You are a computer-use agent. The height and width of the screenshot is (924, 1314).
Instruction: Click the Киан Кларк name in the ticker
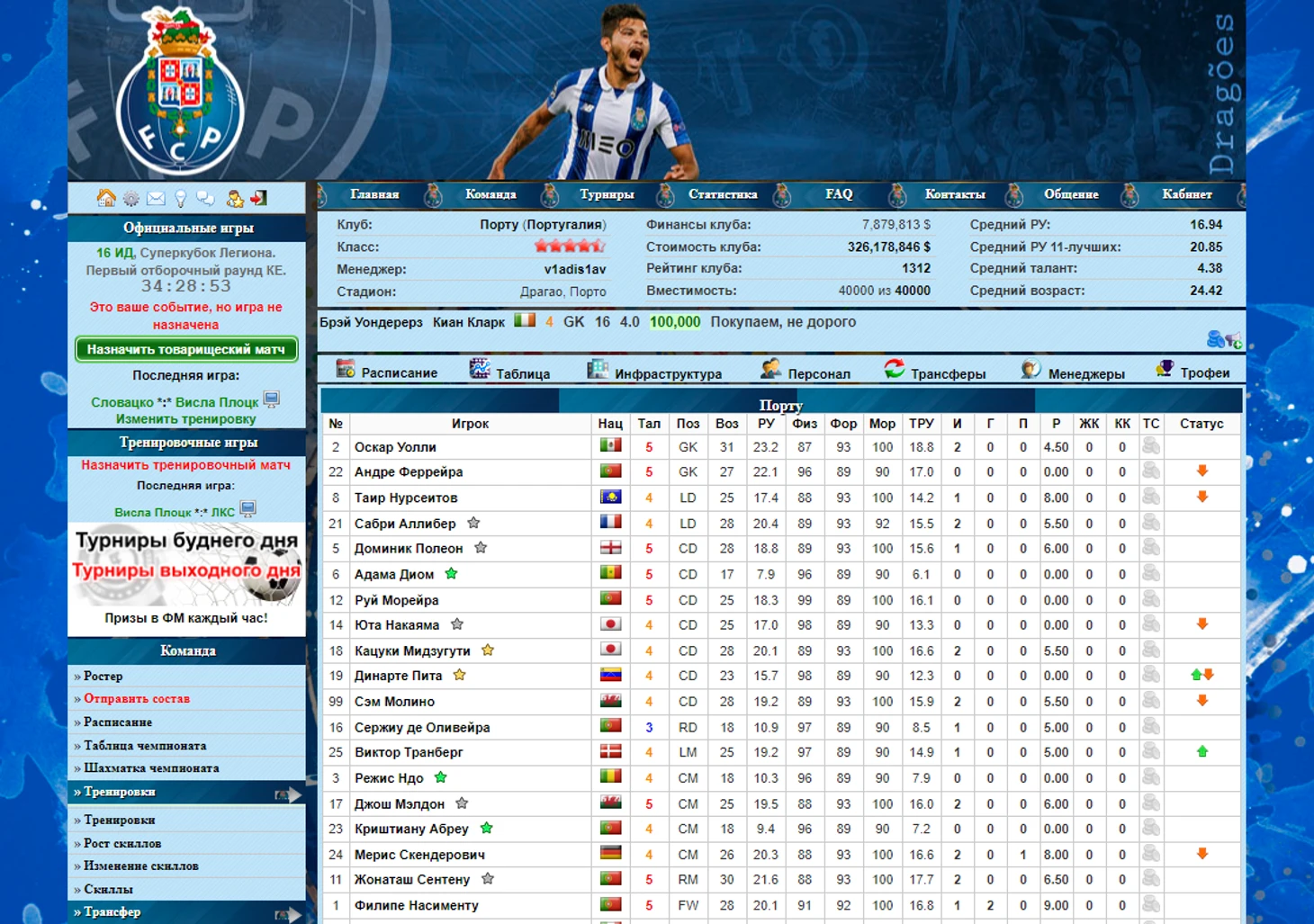point(469,322)
